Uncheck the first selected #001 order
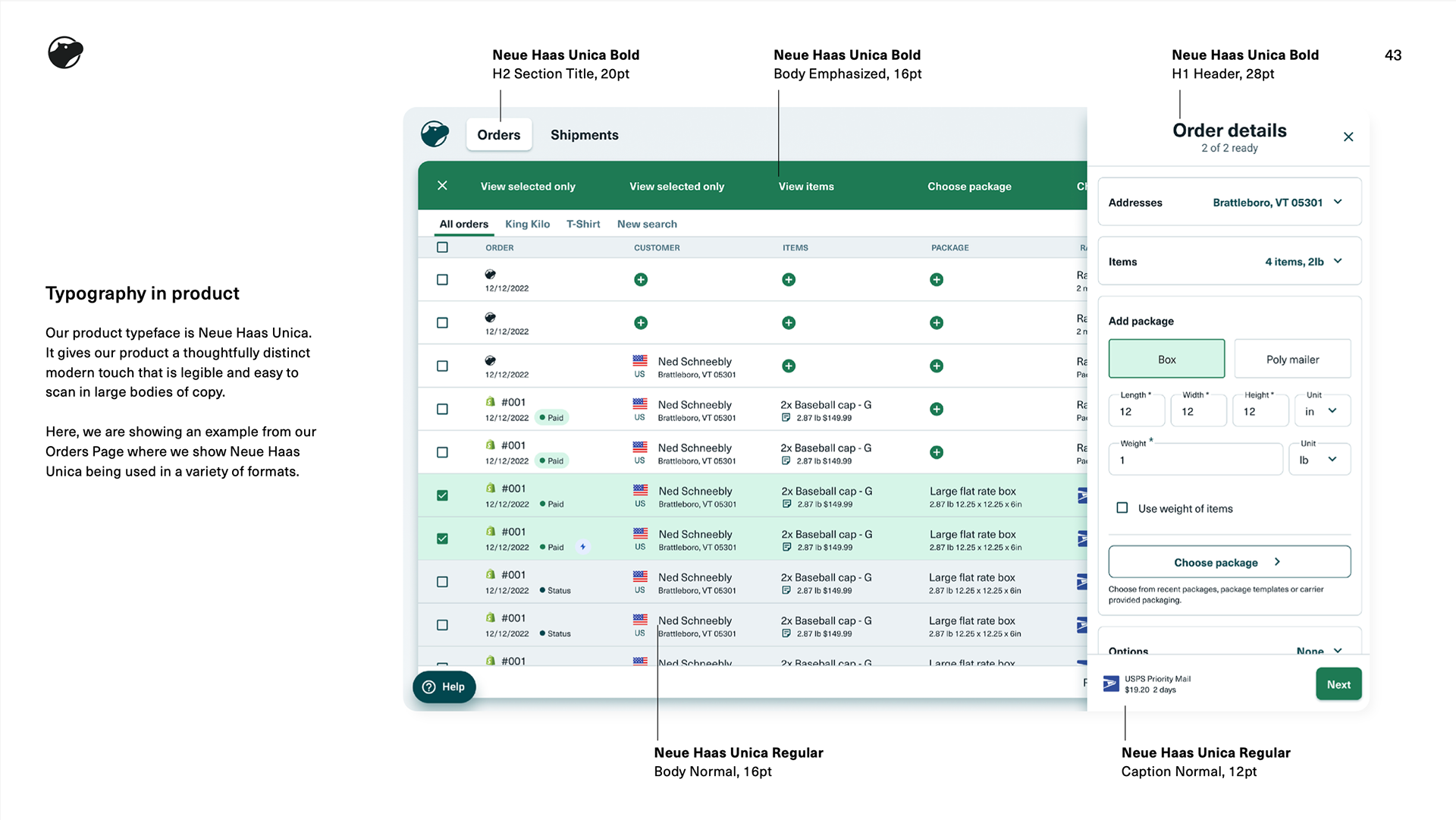Screen dimensions: 1456x820 click(442, 496)
